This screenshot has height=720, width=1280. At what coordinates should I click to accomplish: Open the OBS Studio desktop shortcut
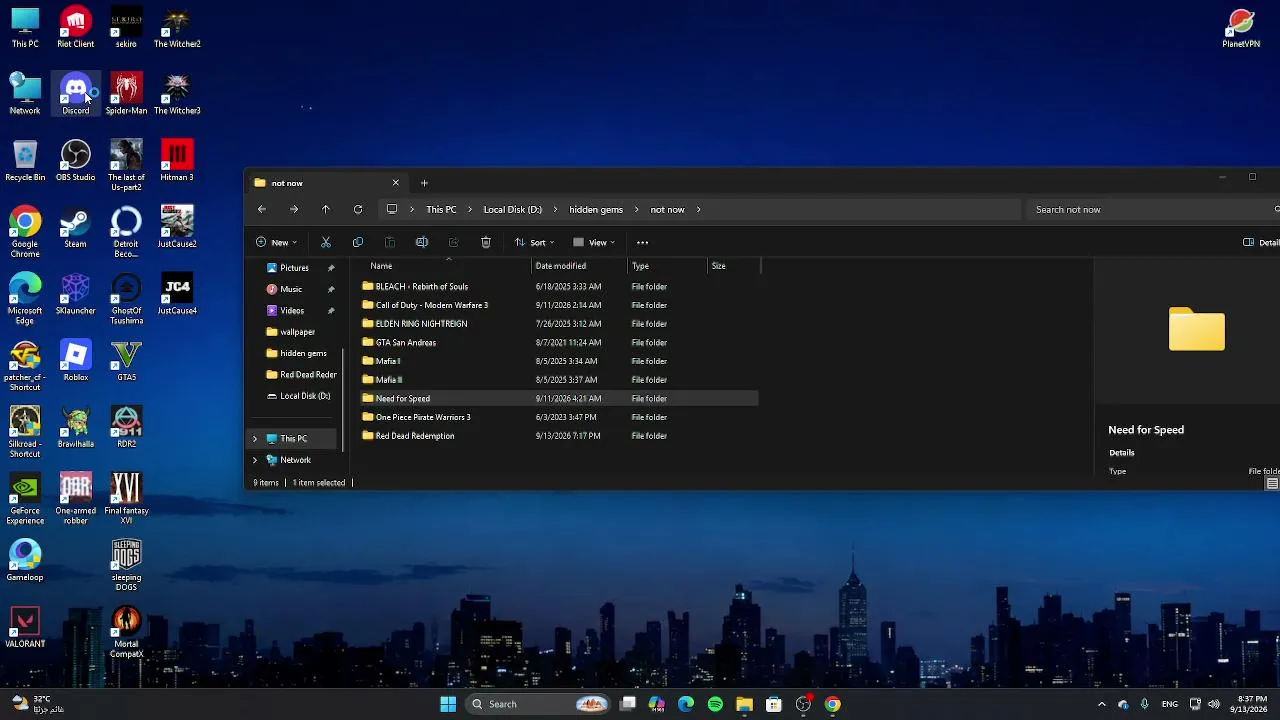click(76, 160)
